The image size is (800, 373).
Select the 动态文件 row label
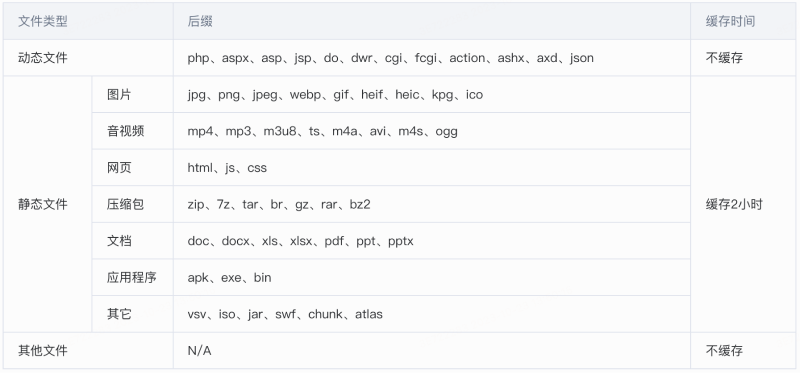tap(43, 58)
